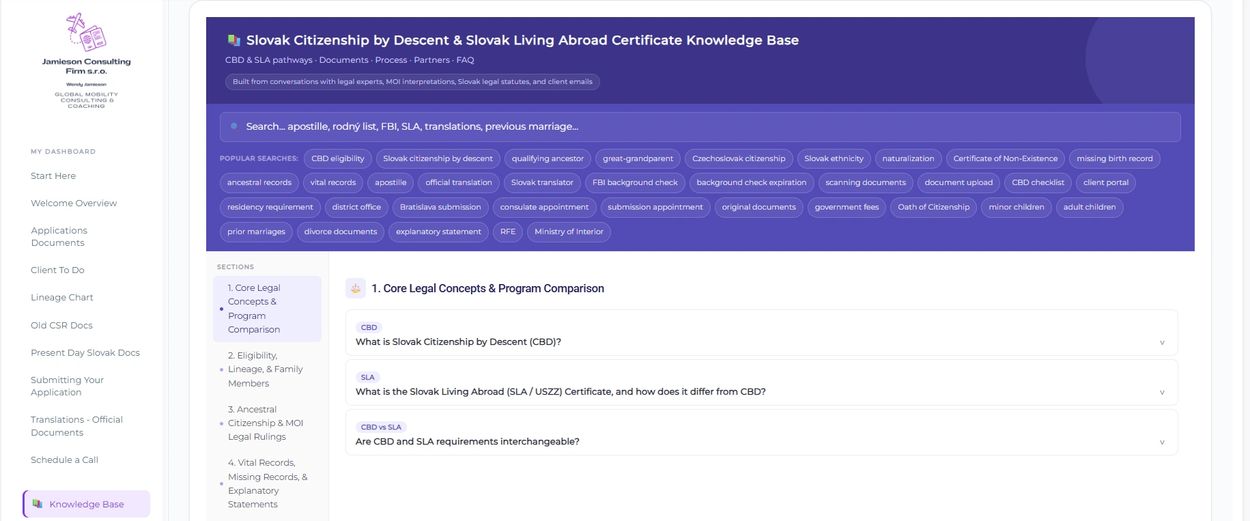Choose the 'Slovak translator' chip
The height and width of the screenshot is (521, 1250).
pyautogui.click(x=542, y=182)
